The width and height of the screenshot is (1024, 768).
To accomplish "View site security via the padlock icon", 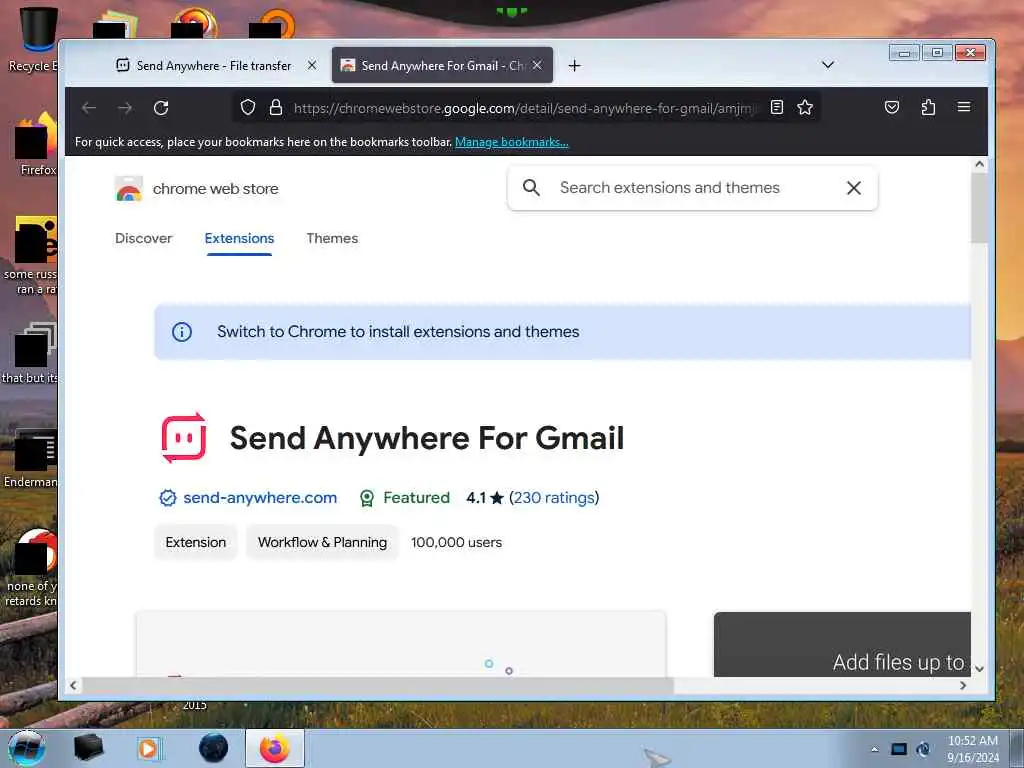I will coord(276,107).
